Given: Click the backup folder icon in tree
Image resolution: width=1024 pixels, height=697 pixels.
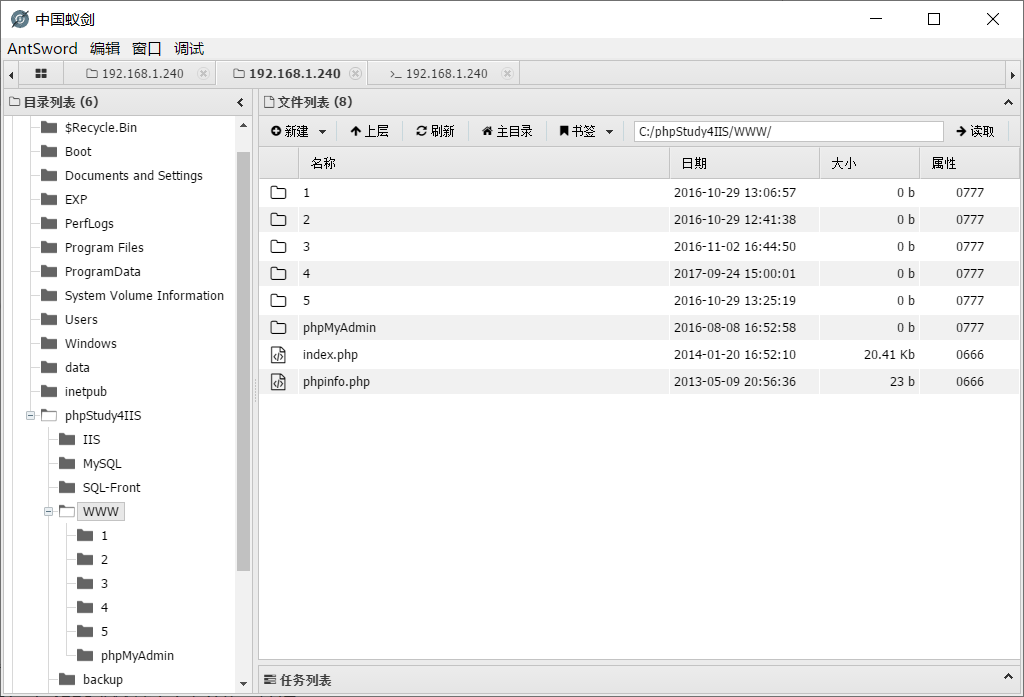Looking at the screenshot, I should [x=67, y=679].
